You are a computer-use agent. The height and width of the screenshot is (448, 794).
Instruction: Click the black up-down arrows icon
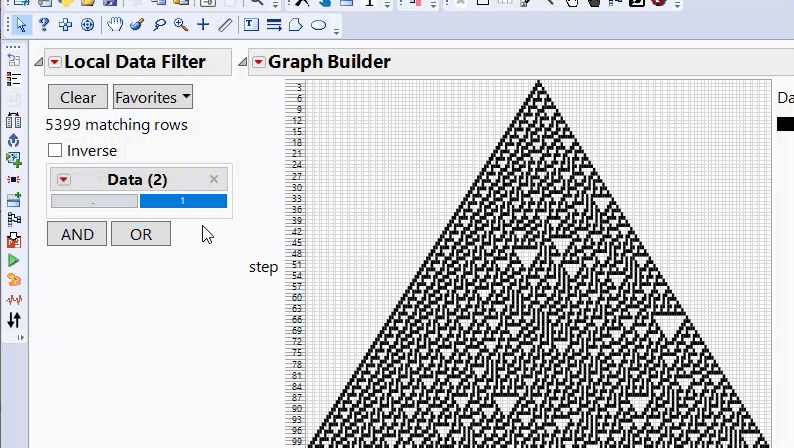[14, 320]
